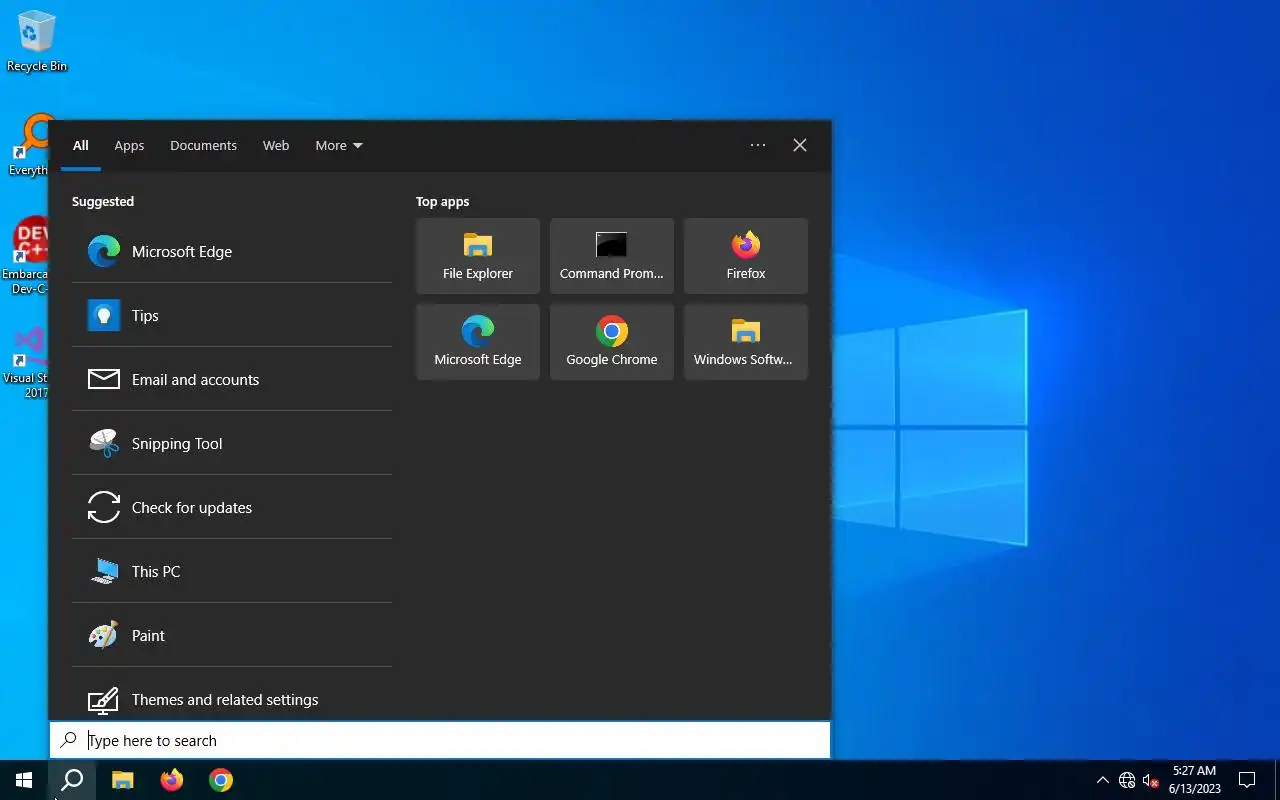Close the search panel
1280x800 pixels.
tap(800, 145)
